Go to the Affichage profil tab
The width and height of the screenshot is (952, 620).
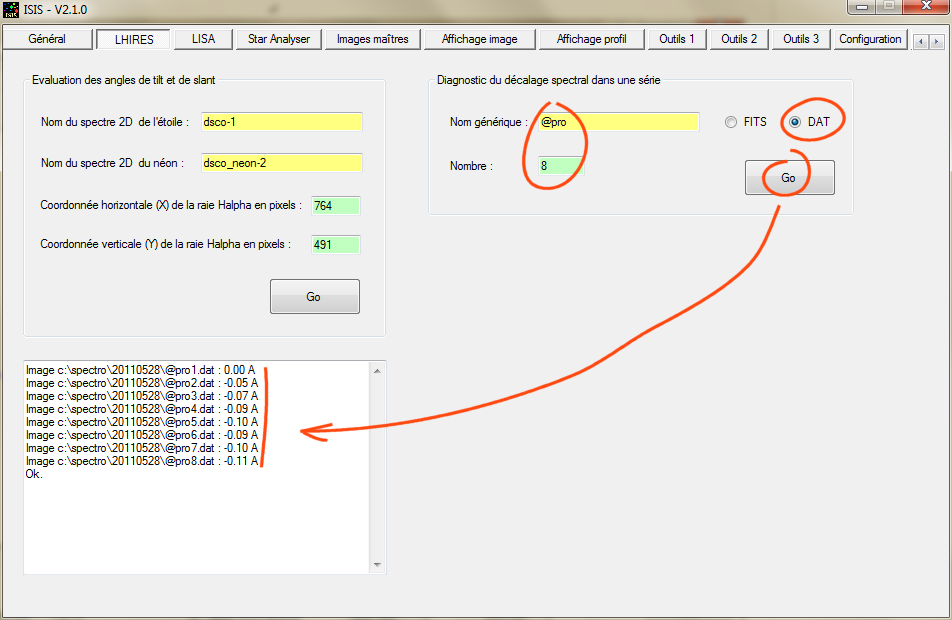[x=591, y=39]
